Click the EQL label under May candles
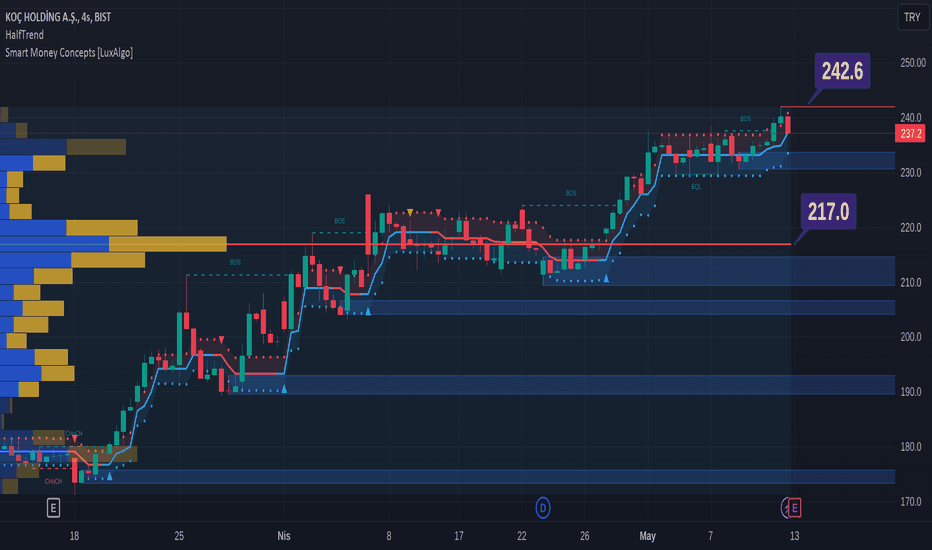 tap(696, 187)
